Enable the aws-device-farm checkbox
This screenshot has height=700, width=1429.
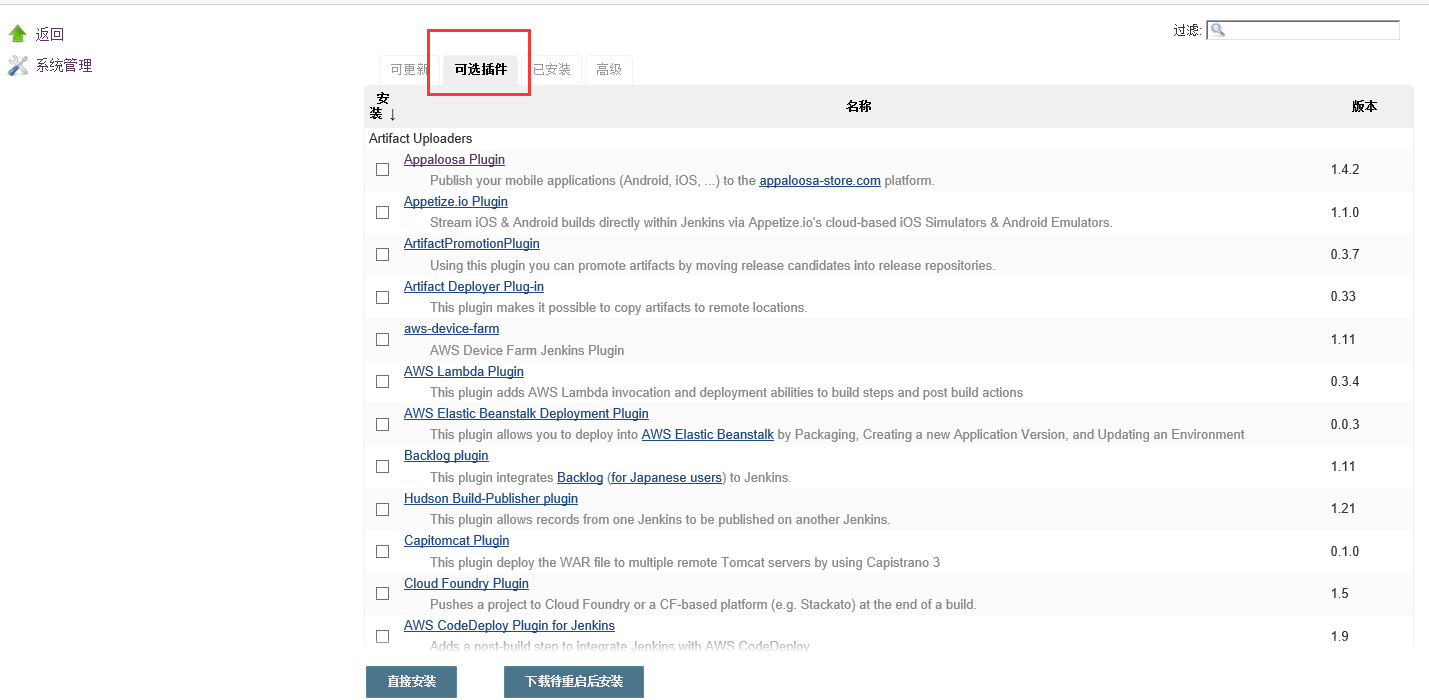(382, 339)
